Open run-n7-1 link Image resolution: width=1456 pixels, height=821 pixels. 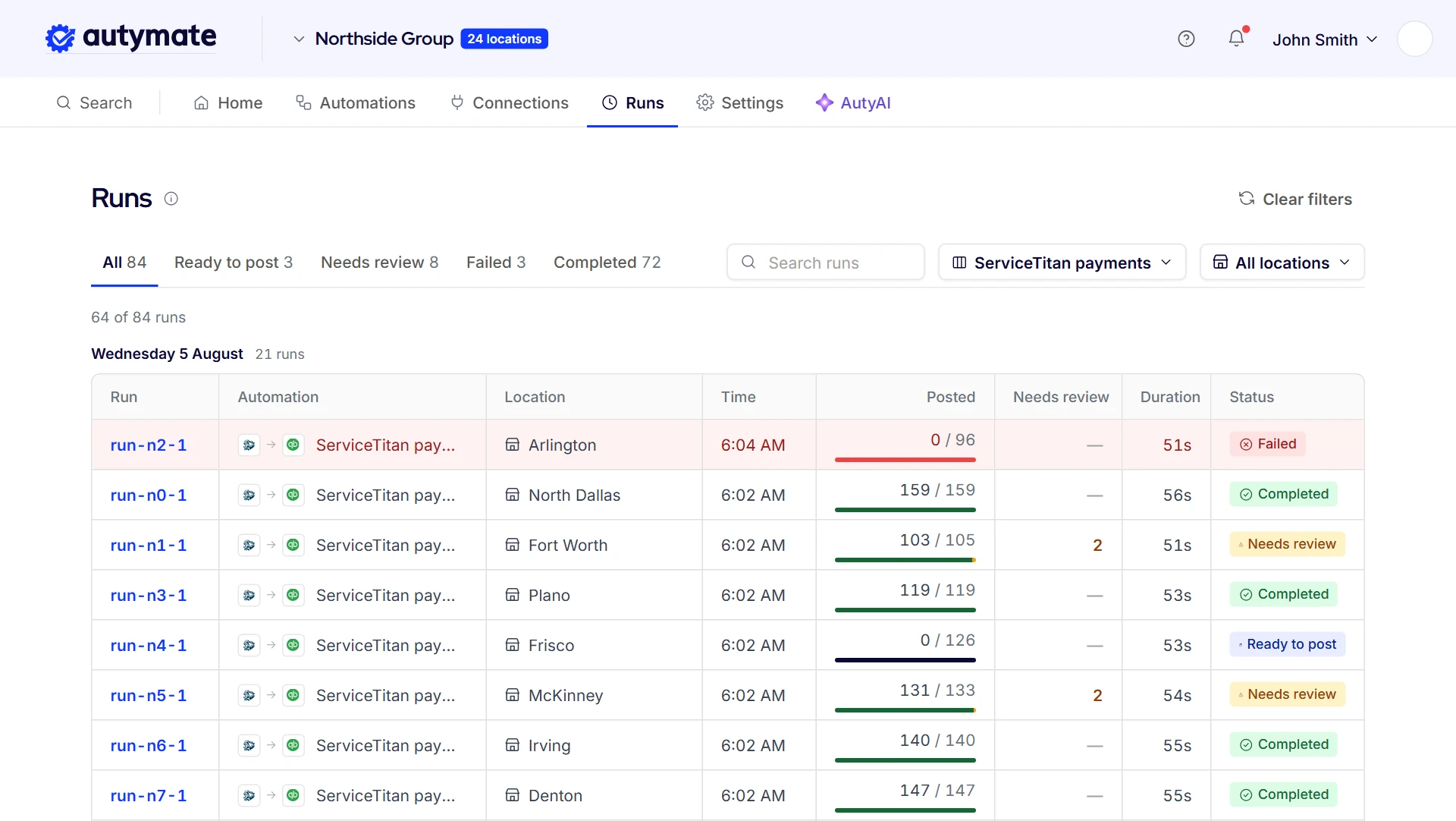[149, 795]
